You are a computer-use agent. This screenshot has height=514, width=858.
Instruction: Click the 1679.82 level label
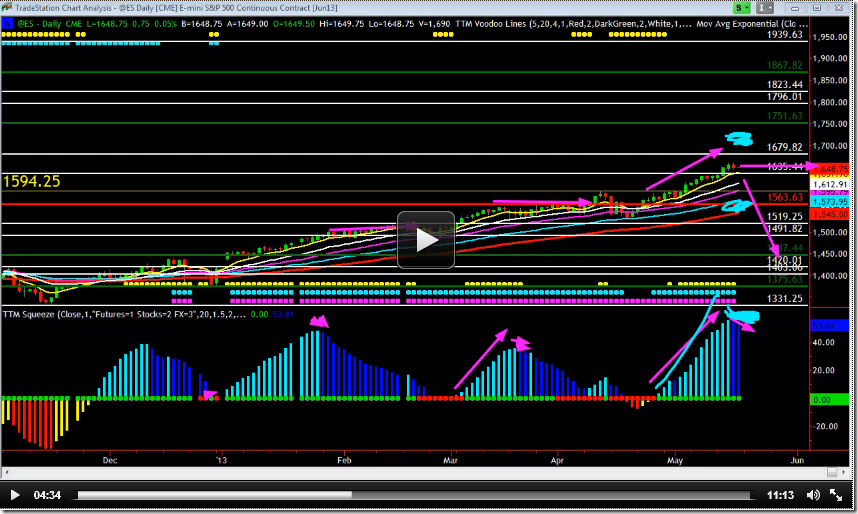click(x=785, y=147)
